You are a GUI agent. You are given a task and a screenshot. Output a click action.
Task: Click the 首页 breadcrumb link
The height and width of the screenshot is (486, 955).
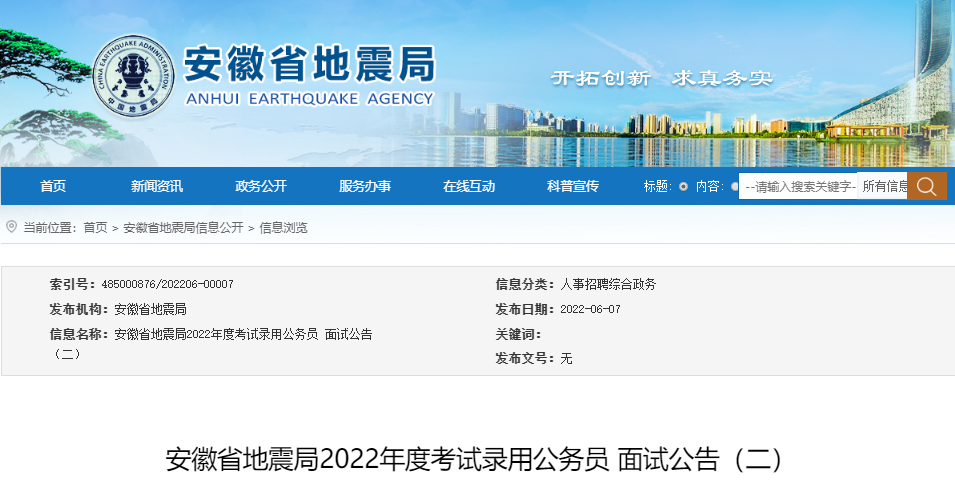[x=95, y=228]
